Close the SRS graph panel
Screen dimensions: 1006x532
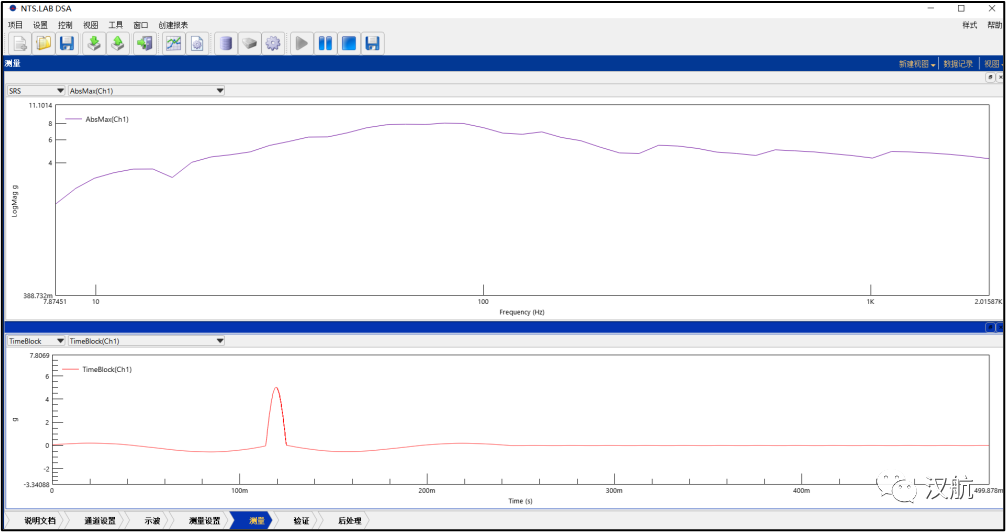click(1000, 77)
